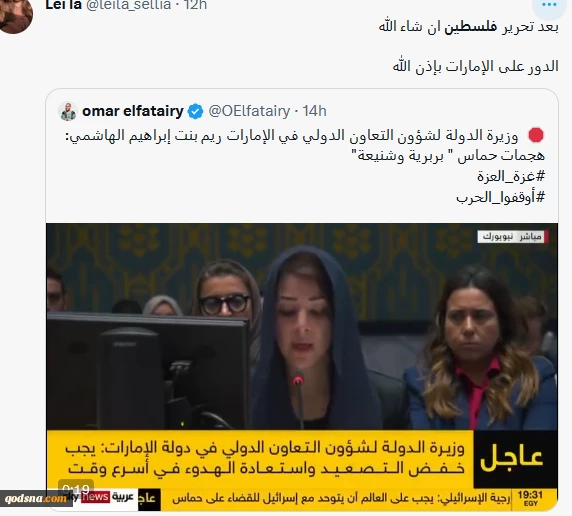Click omar elfatairy's small avatar
Screen dimensions: 572x516
[68, 111]
